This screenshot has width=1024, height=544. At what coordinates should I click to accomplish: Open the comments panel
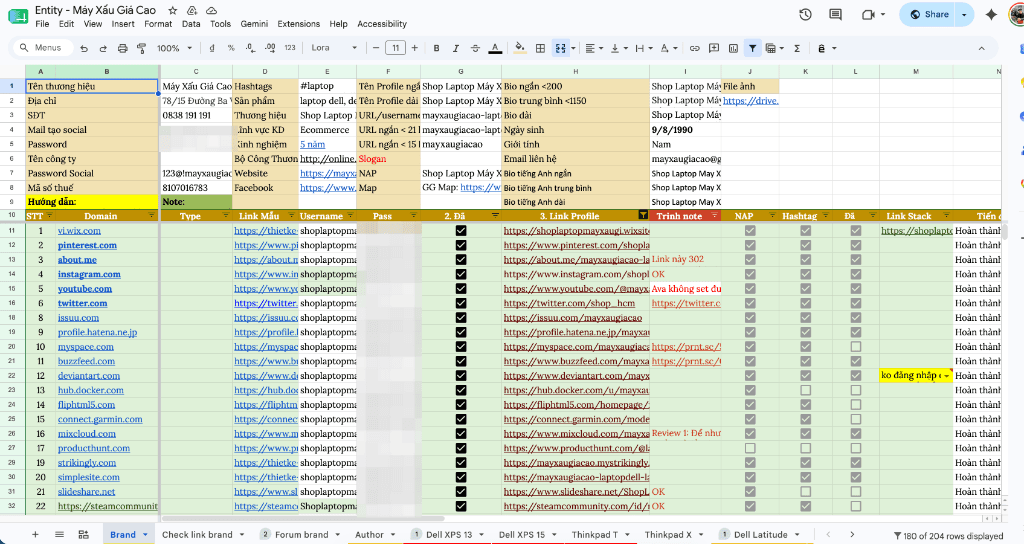point(835,14)
